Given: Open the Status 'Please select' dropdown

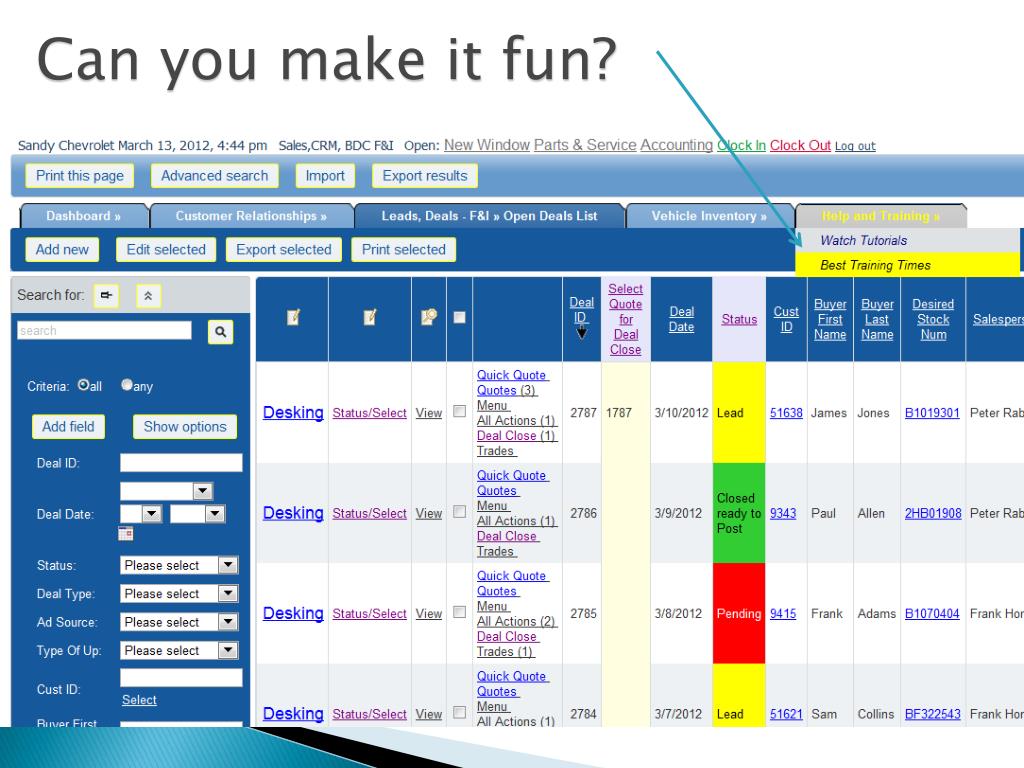Looking at the screenshot, I should point(179,565).
